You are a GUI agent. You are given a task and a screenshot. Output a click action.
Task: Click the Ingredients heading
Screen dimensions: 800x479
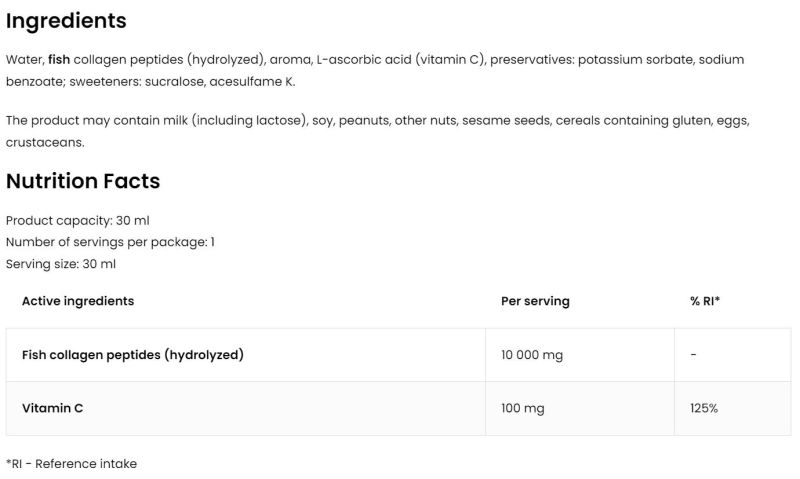[x=66, y=21]
